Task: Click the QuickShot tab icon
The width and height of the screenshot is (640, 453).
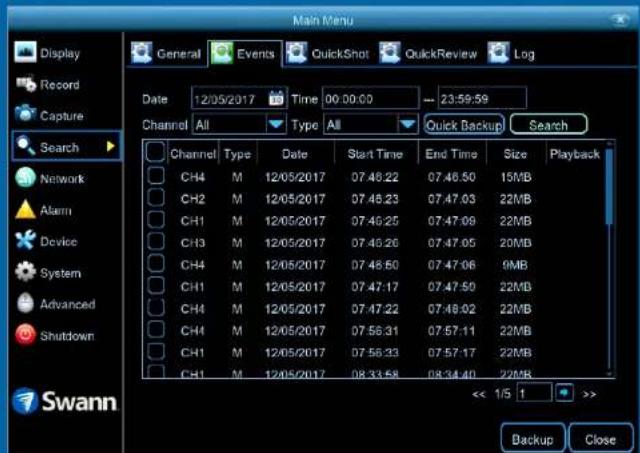Action: [x=296, y=53]
